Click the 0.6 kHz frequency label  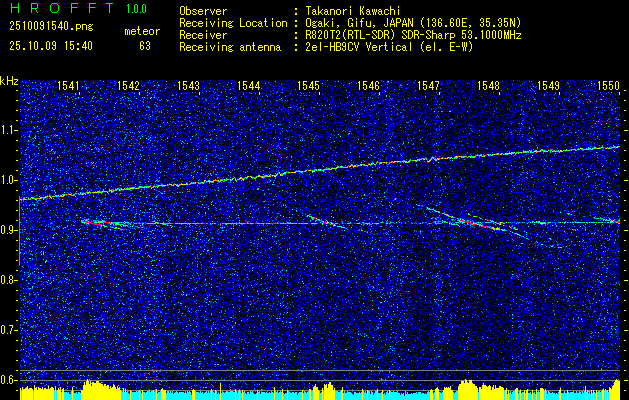(x=9, y=380)
